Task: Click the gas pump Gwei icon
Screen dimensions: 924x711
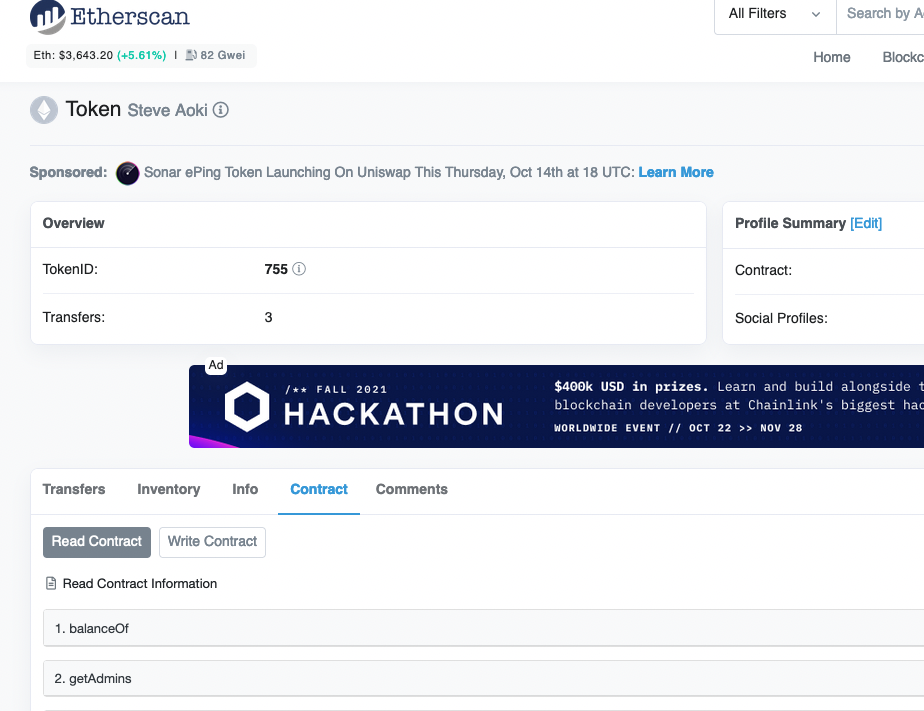Action: point(191,55)
